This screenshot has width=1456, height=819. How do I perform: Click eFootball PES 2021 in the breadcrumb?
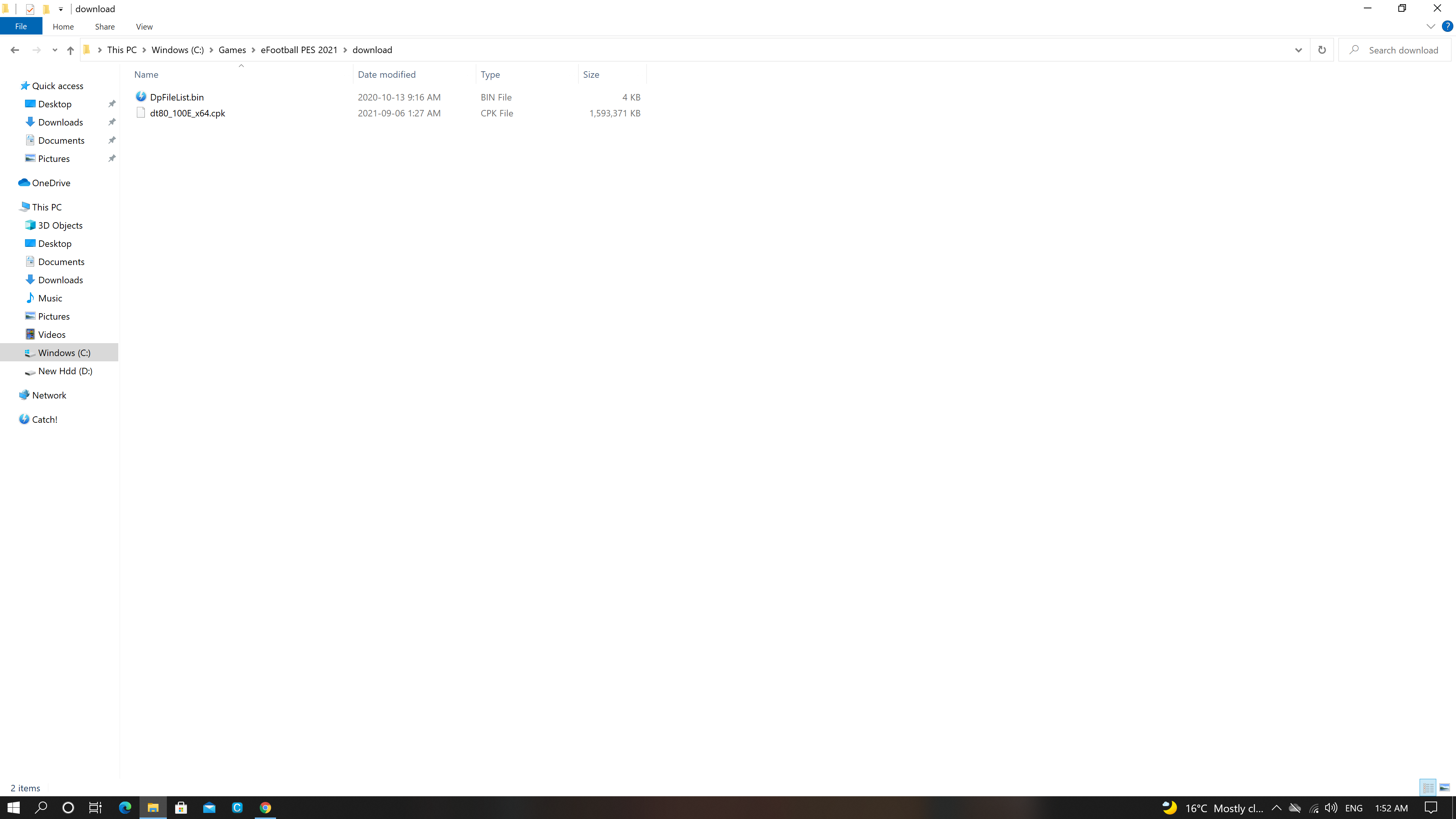tap(299, 50)
